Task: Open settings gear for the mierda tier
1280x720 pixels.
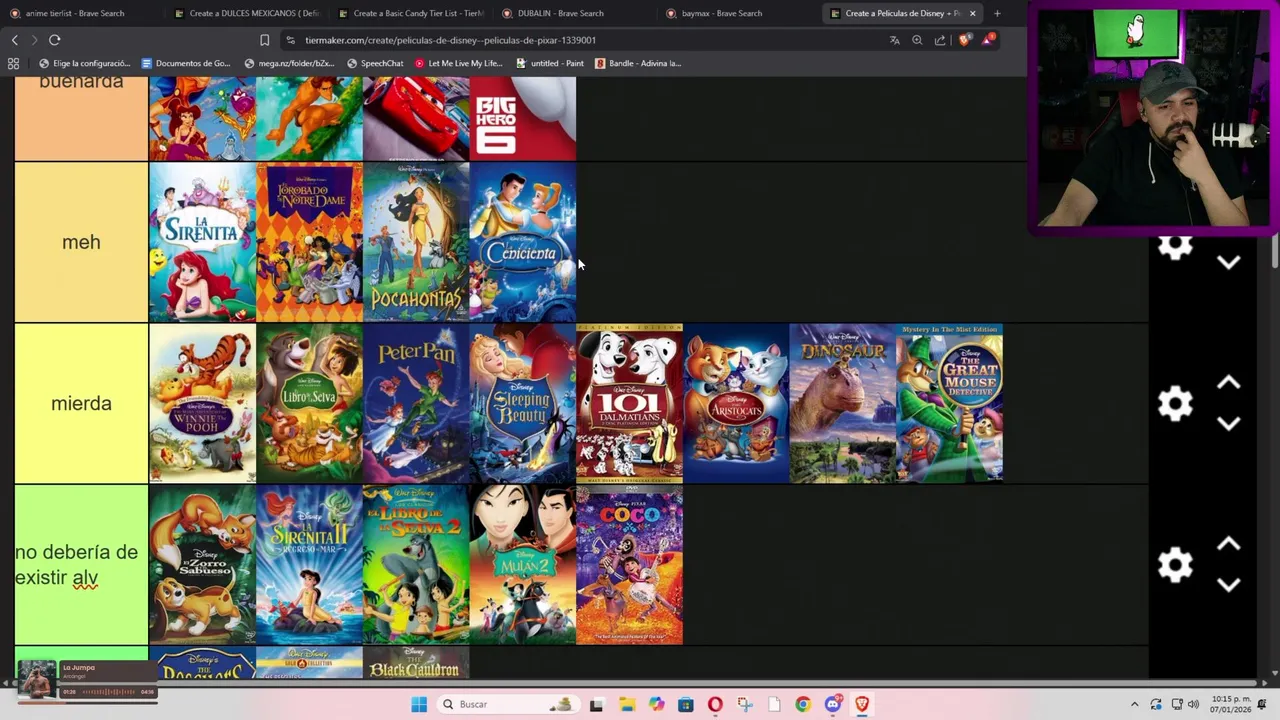Action: click(x=1175, y=403)
